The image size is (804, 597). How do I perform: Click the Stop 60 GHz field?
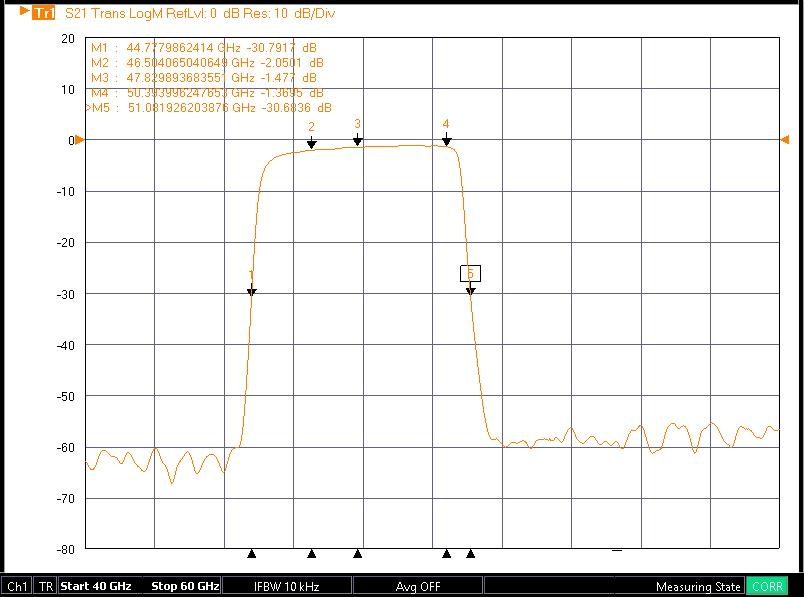[185, 586]
